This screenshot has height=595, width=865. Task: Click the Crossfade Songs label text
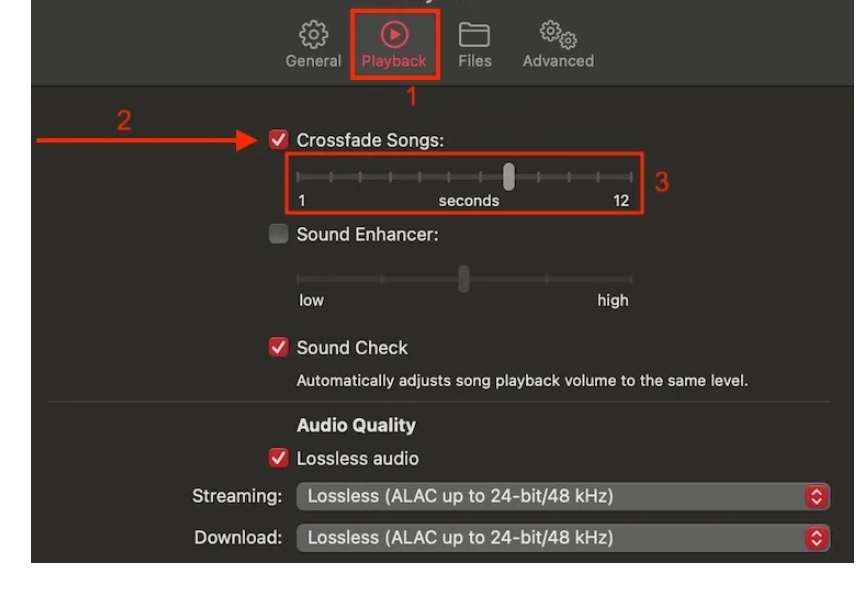(x=370, y=140)
